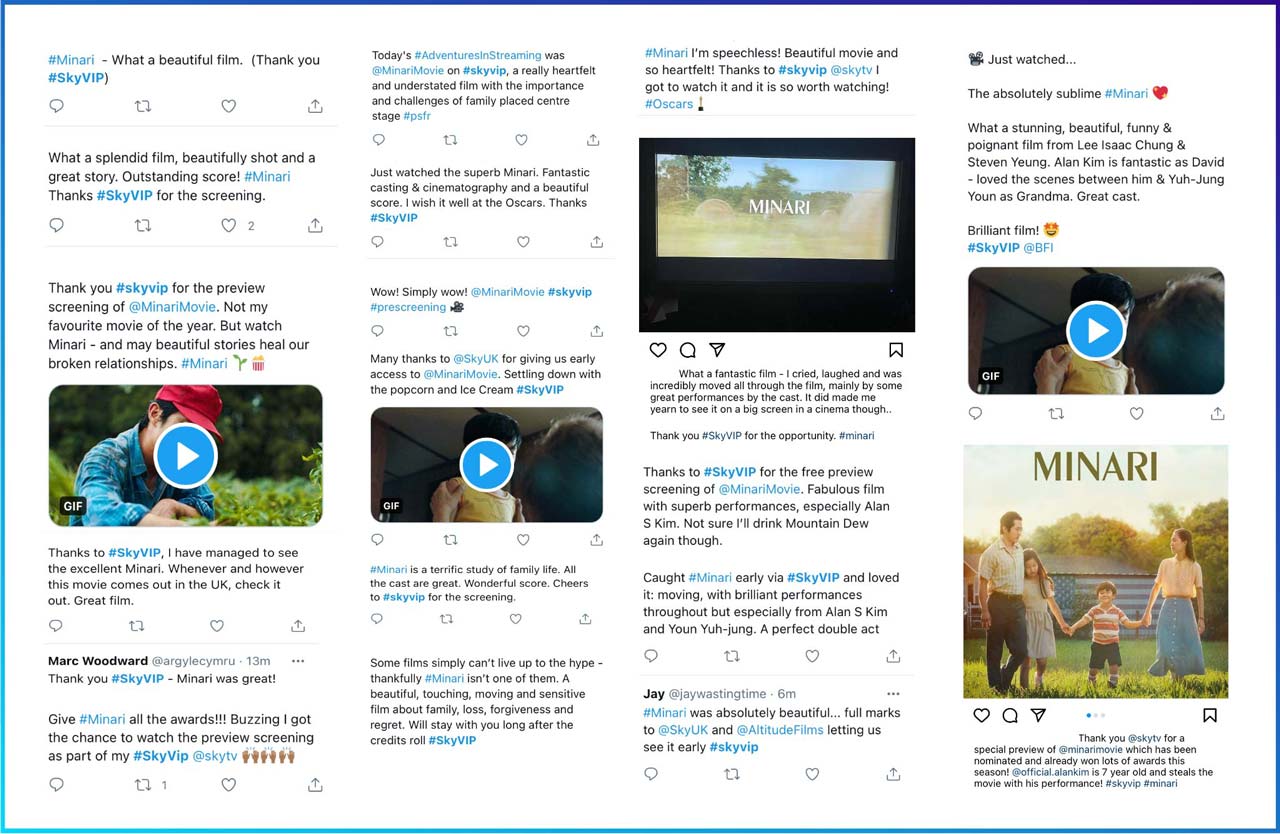Viewport: 1280px width, 834px height.
Task: Comment on the Minari screen photo Instagram post
Action: click(x=687, y=350)
